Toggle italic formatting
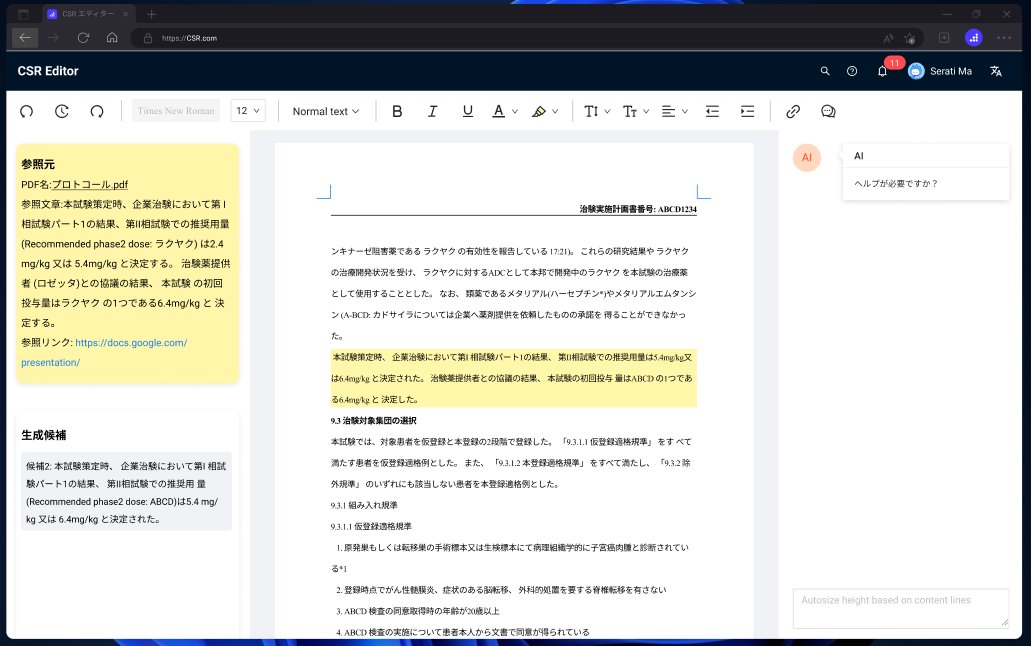1031x646 pixels. pos(432,111)
